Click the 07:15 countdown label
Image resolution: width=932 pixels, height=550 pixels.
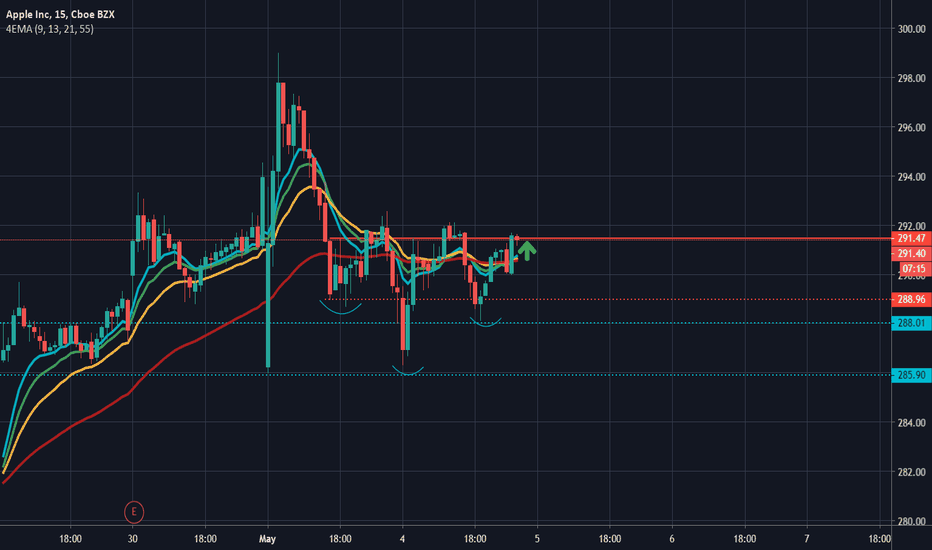pos(914,269)
